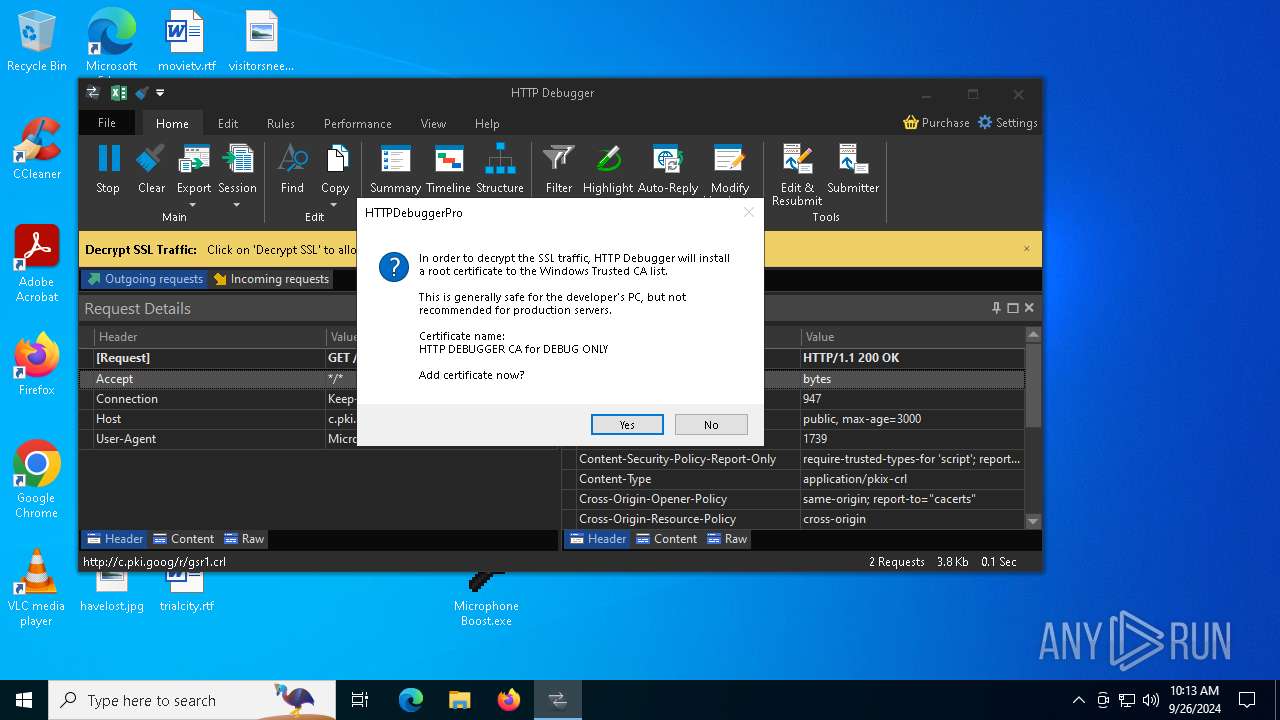This screenshot has width=1280, height=720.
Task: Click the HTTP Debugger app icon in title bar
Action: click(93, 93)
